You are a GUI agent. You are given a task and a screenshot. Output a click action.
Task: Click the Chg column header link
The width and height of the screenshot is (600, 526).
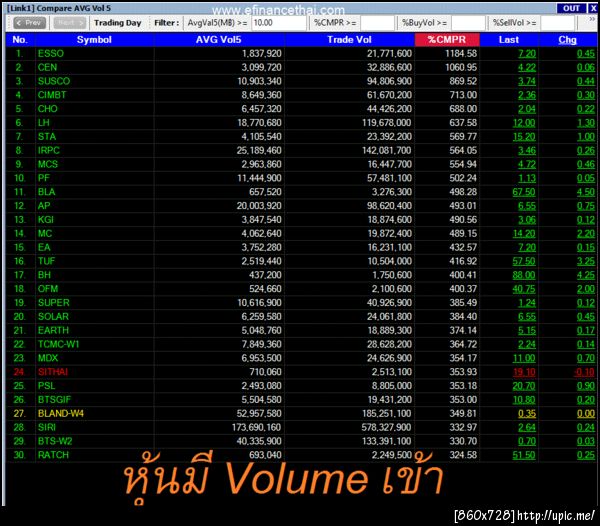click(567, 40)
